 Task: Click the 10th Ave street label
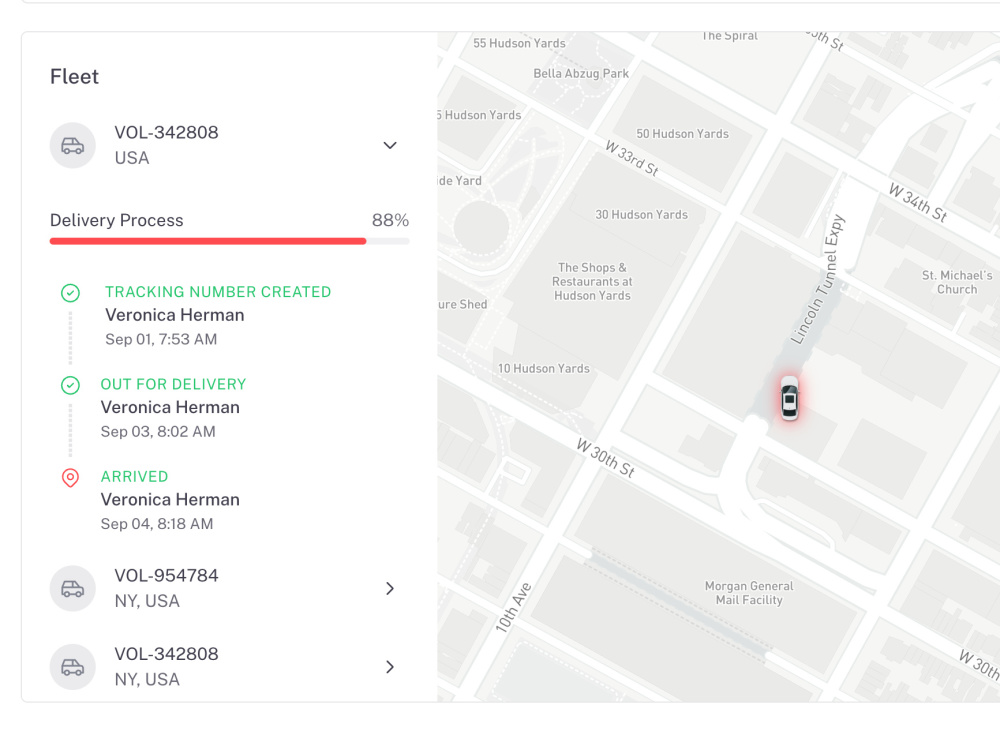tap(513, 607)
